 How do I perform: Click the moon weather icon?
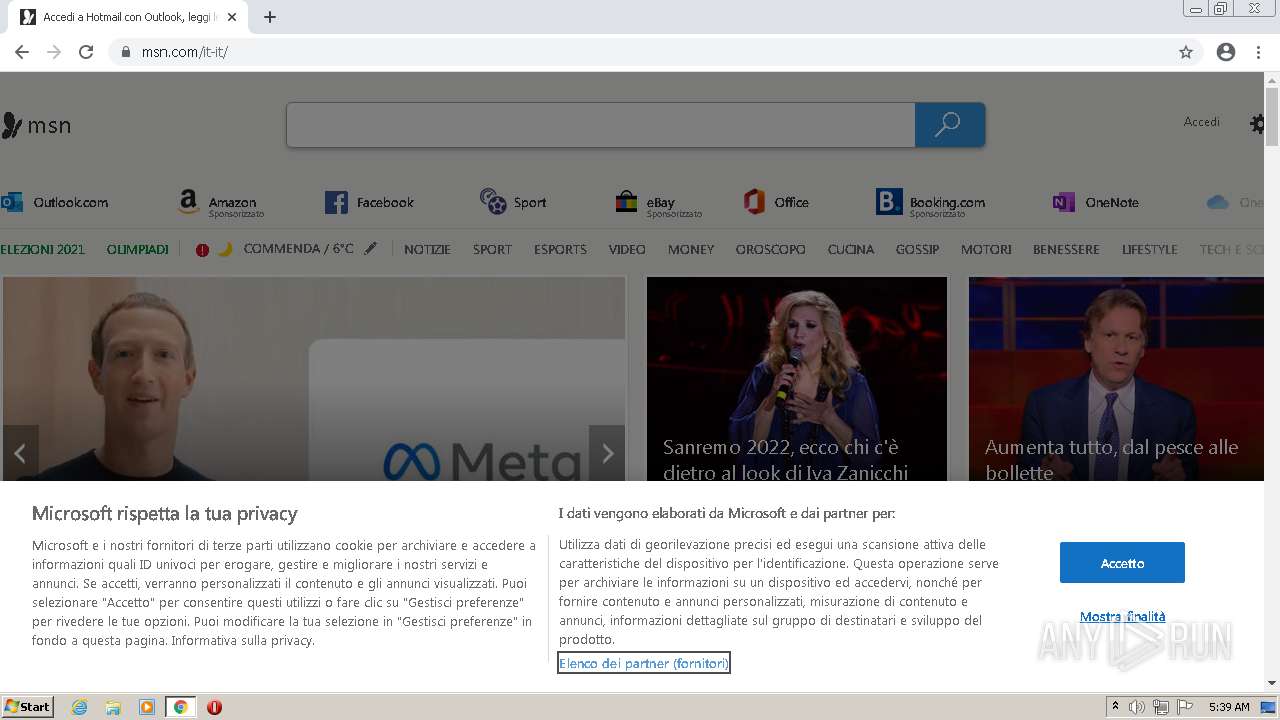[225, 249]
